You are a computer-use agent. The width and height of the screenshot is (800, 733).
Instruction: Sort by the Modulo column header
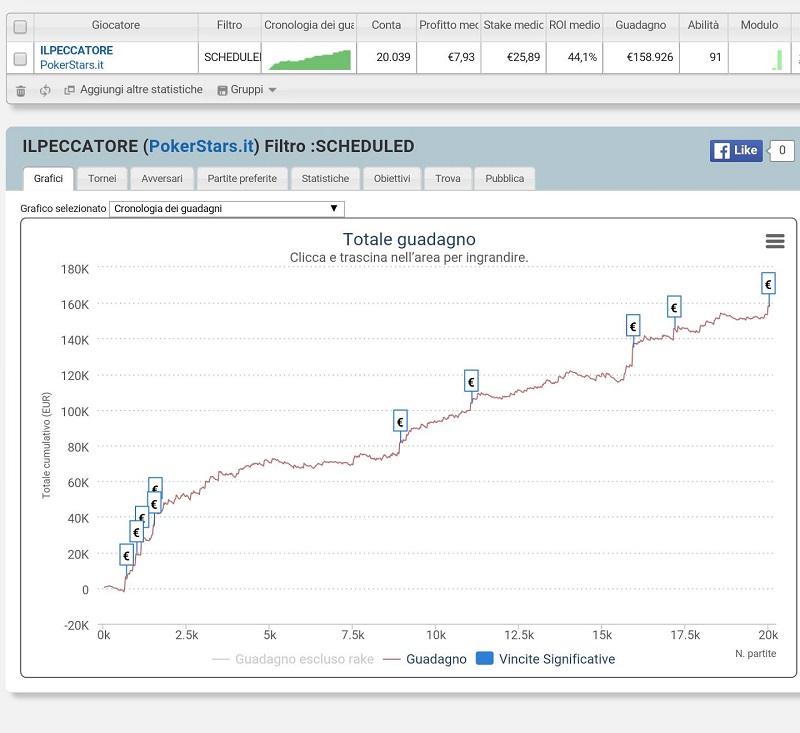click(759, 25)
